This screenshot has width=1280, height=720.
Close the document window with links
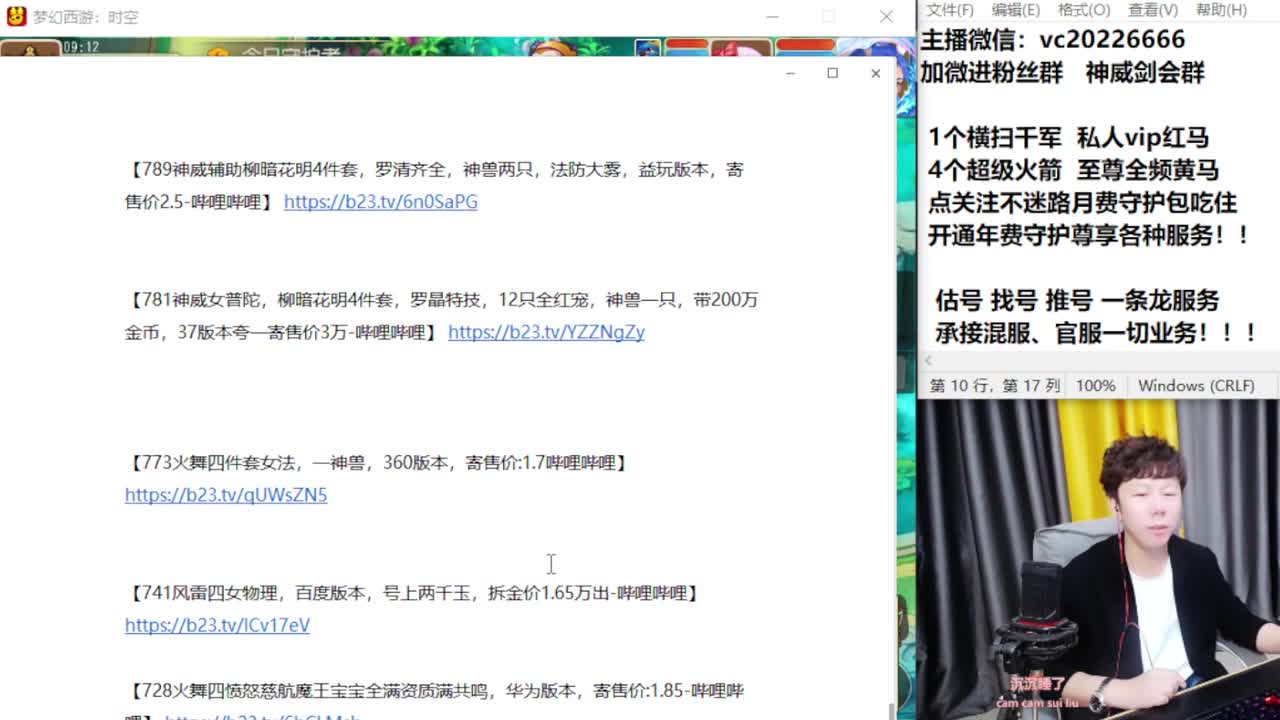(875, 73)
